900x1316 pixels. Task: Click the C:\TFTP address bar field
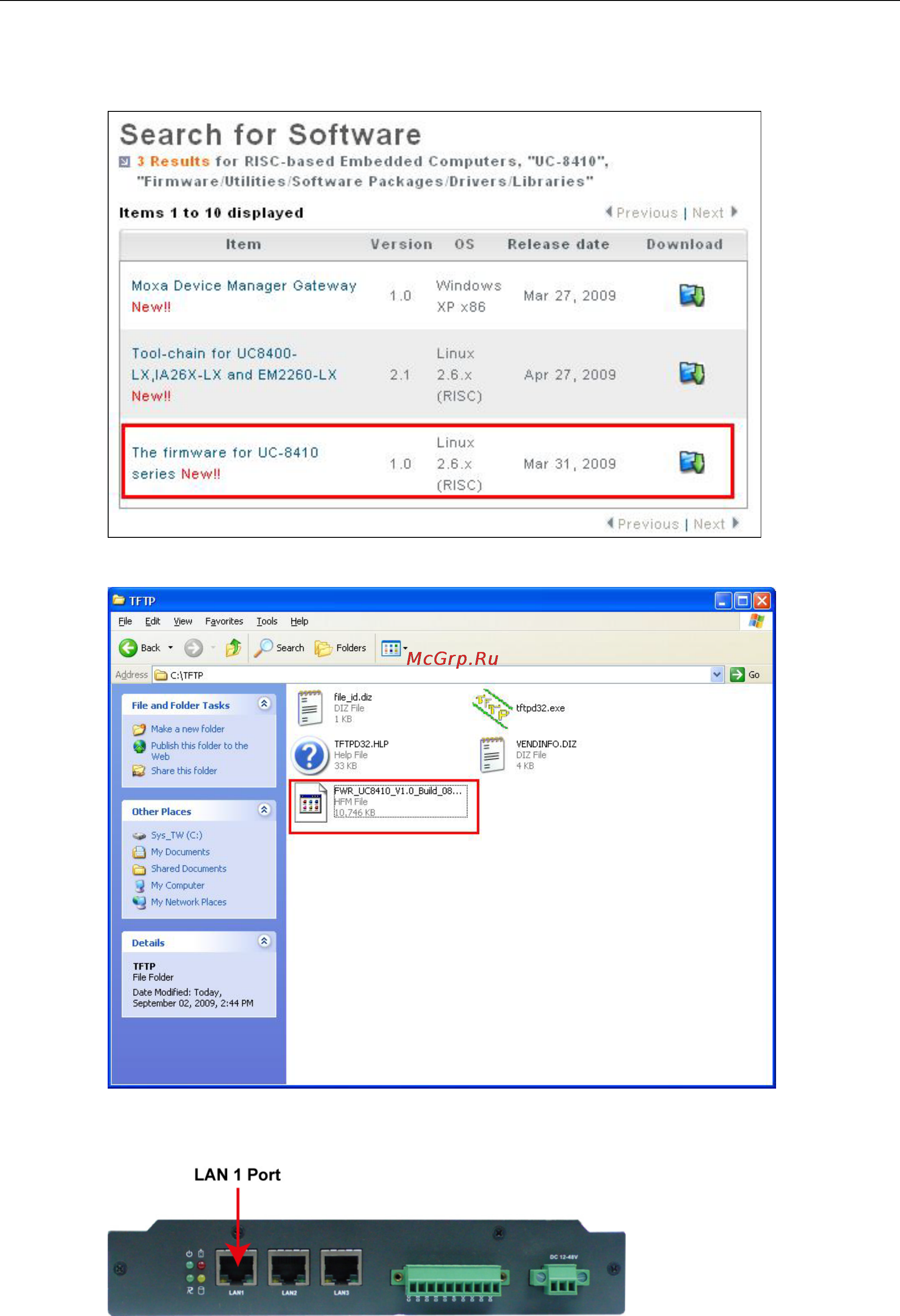pyautogui.click(x=433, y=675)
